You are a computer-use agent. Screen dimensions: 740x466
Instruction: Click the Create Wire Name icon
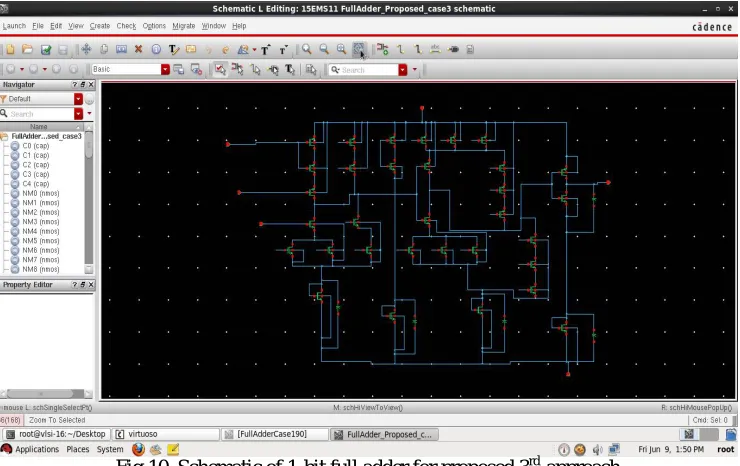(x=435, y=49)
